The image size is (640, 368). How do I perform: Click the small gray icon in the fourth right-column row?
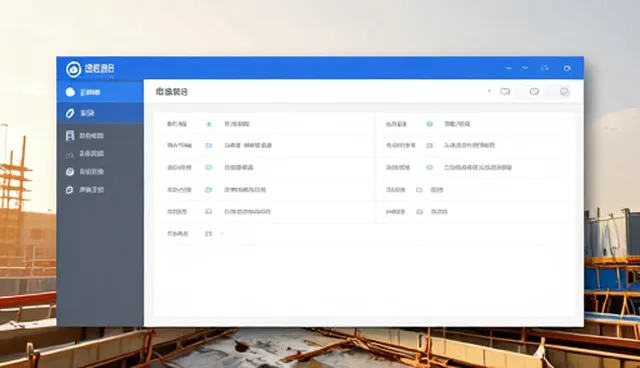pyautogui.click(x=419, y=190)
